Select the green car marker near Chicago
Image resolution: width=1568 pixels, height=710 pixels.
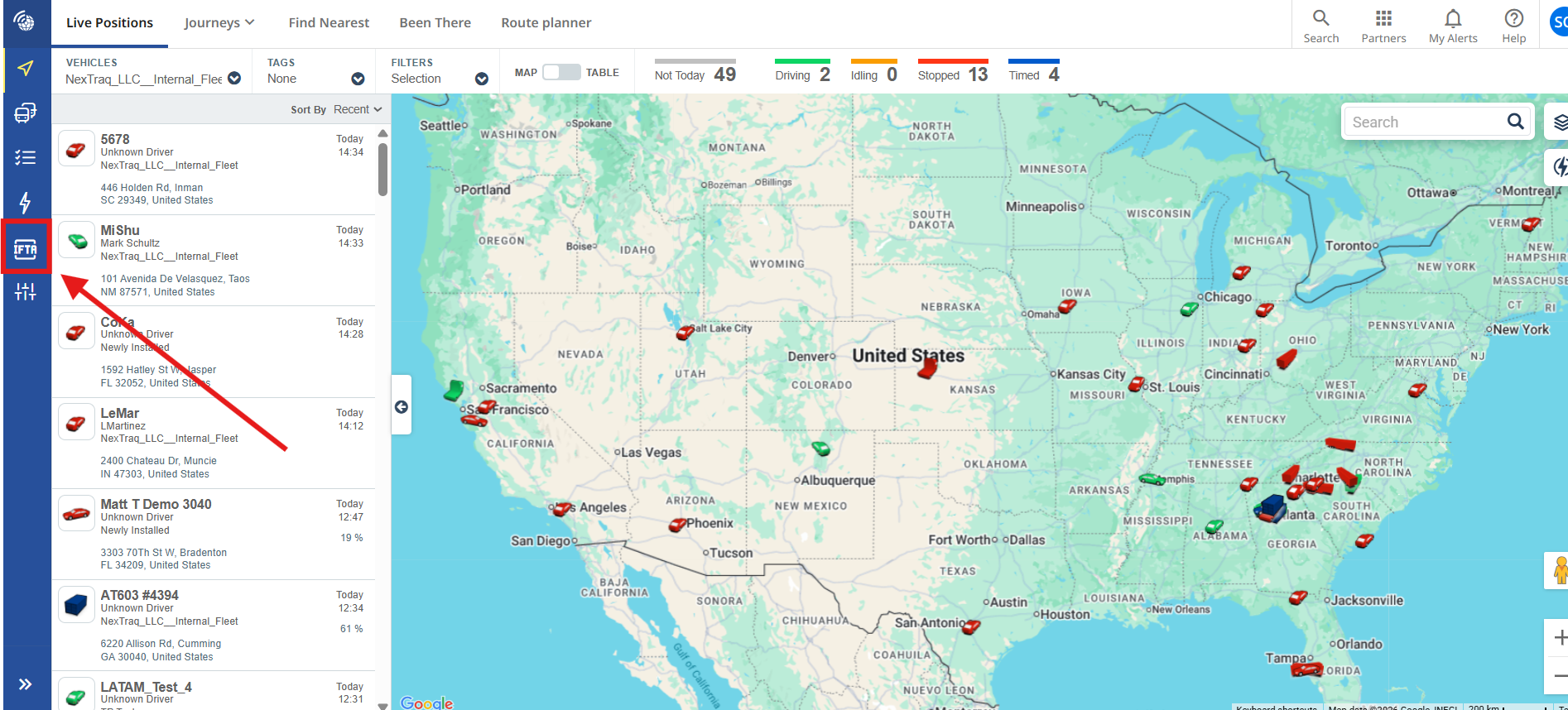pos(1189,309)
